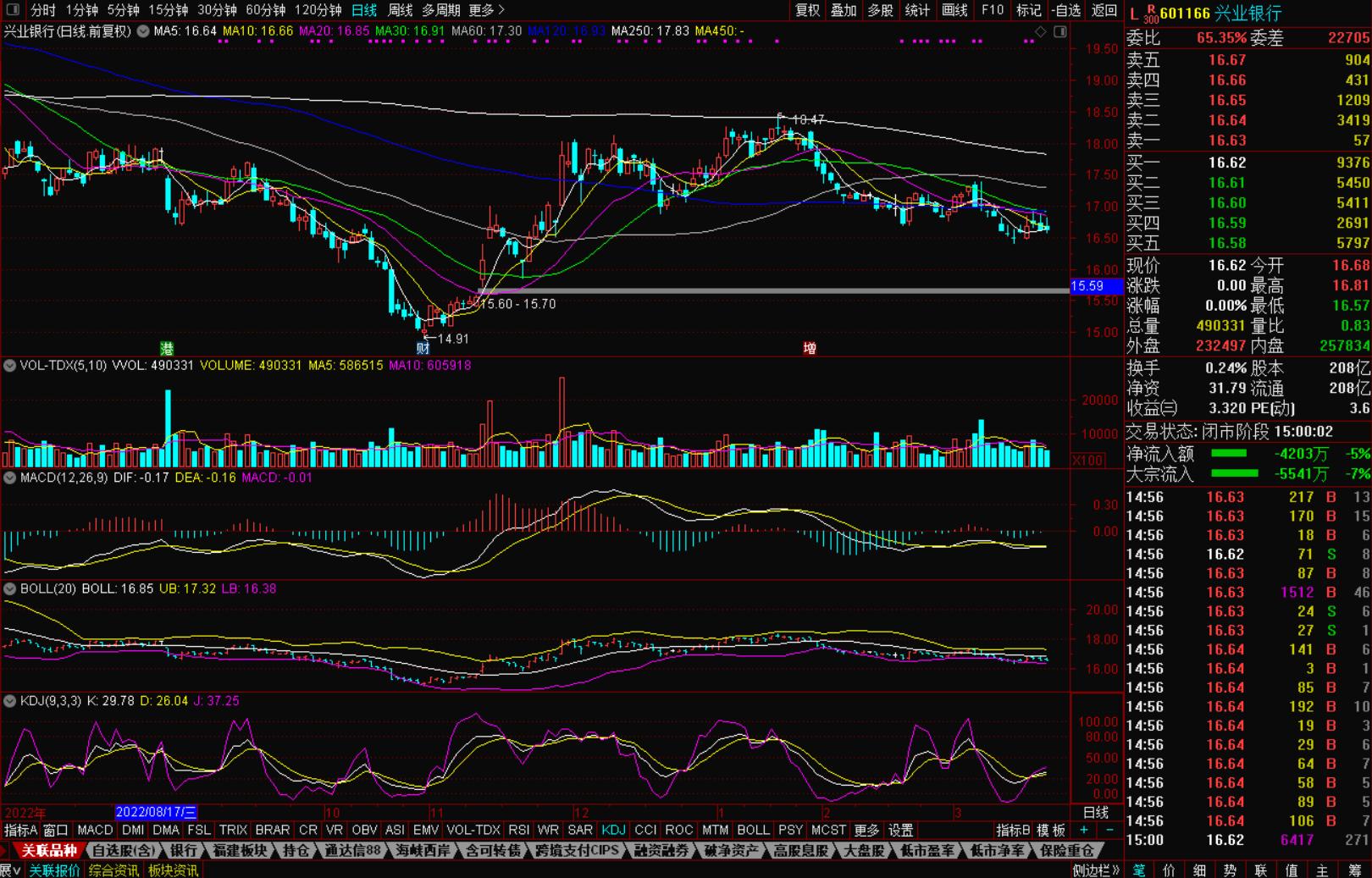Open the 融资融券 sector tab
The image size is (1372, 878).
coord(661,851)
